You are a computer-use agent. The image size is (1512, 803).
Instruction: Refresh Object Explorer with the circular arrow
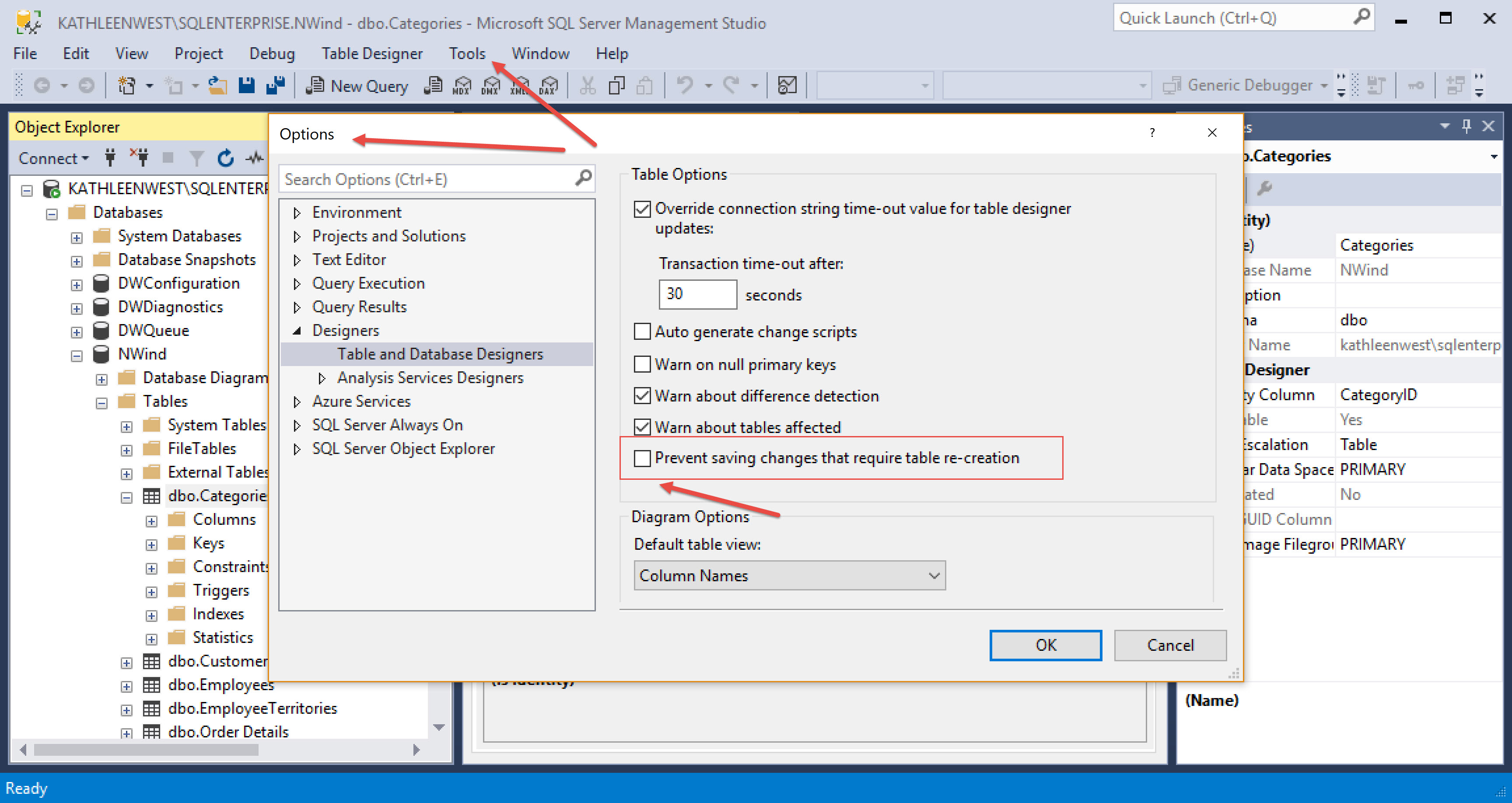click(225, 158)
